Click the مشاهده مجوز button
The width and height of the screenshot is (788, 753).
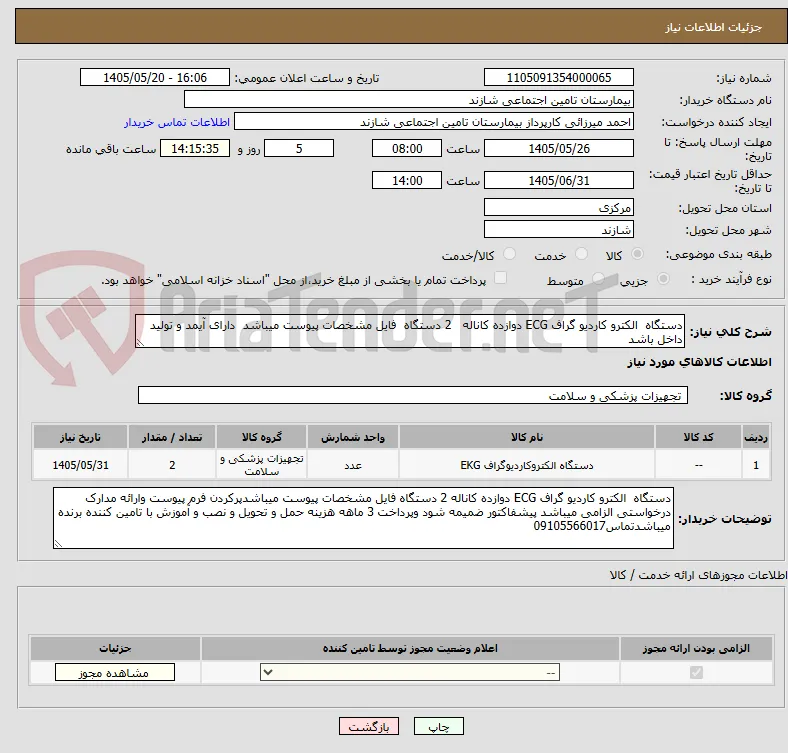tap(115, 672)
